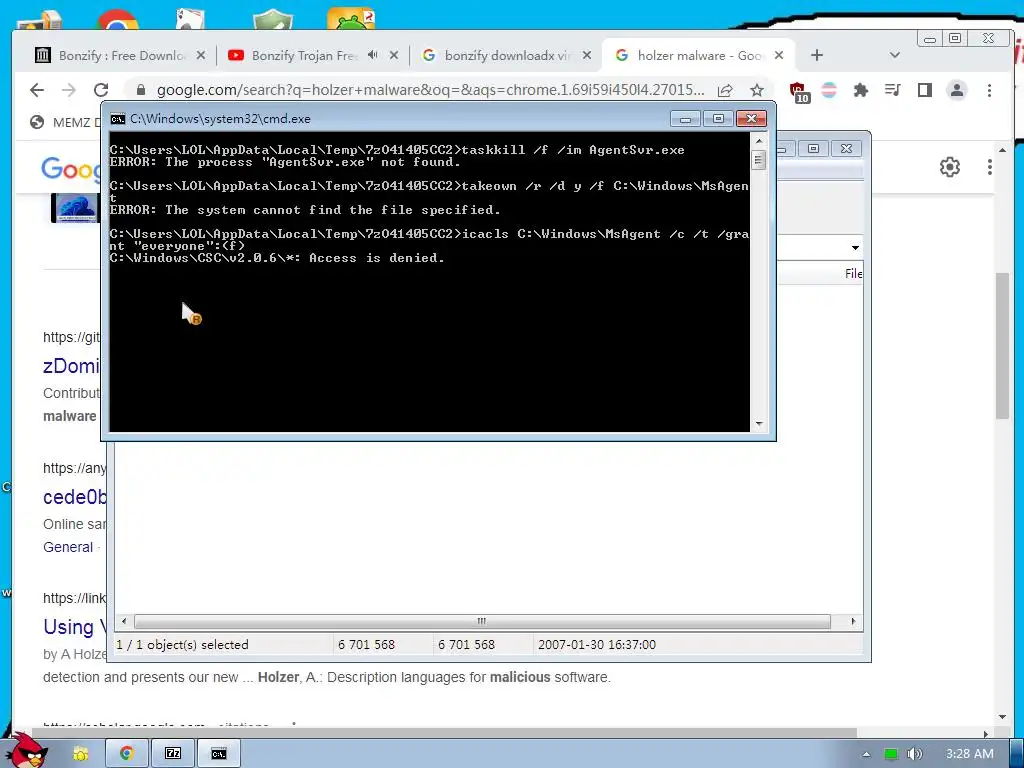Click the 7-Zip horizontal scrollbar thumb
The height and width of the screenshot is (768, 1024).
pyautogui.click(x=482, y=621)
